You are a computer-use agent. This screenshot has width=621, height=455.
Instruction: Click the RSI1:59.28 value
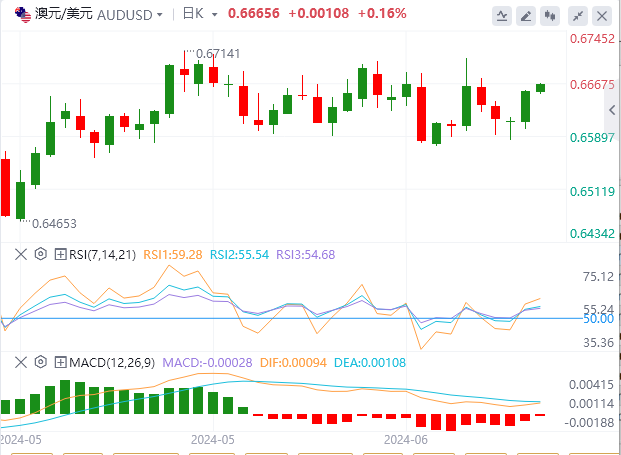[173, 255]
